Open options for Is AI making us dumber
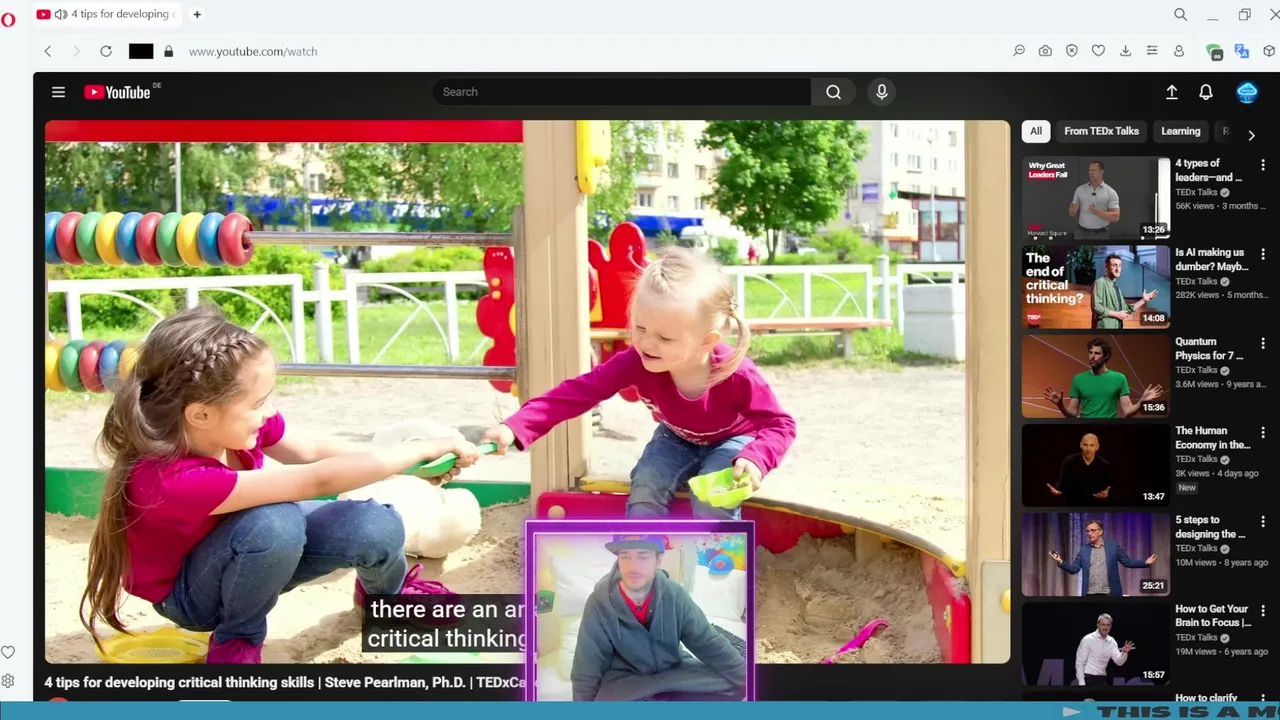The height and width of the screenshot is (720, 1280). click(x=1262, y=254)
